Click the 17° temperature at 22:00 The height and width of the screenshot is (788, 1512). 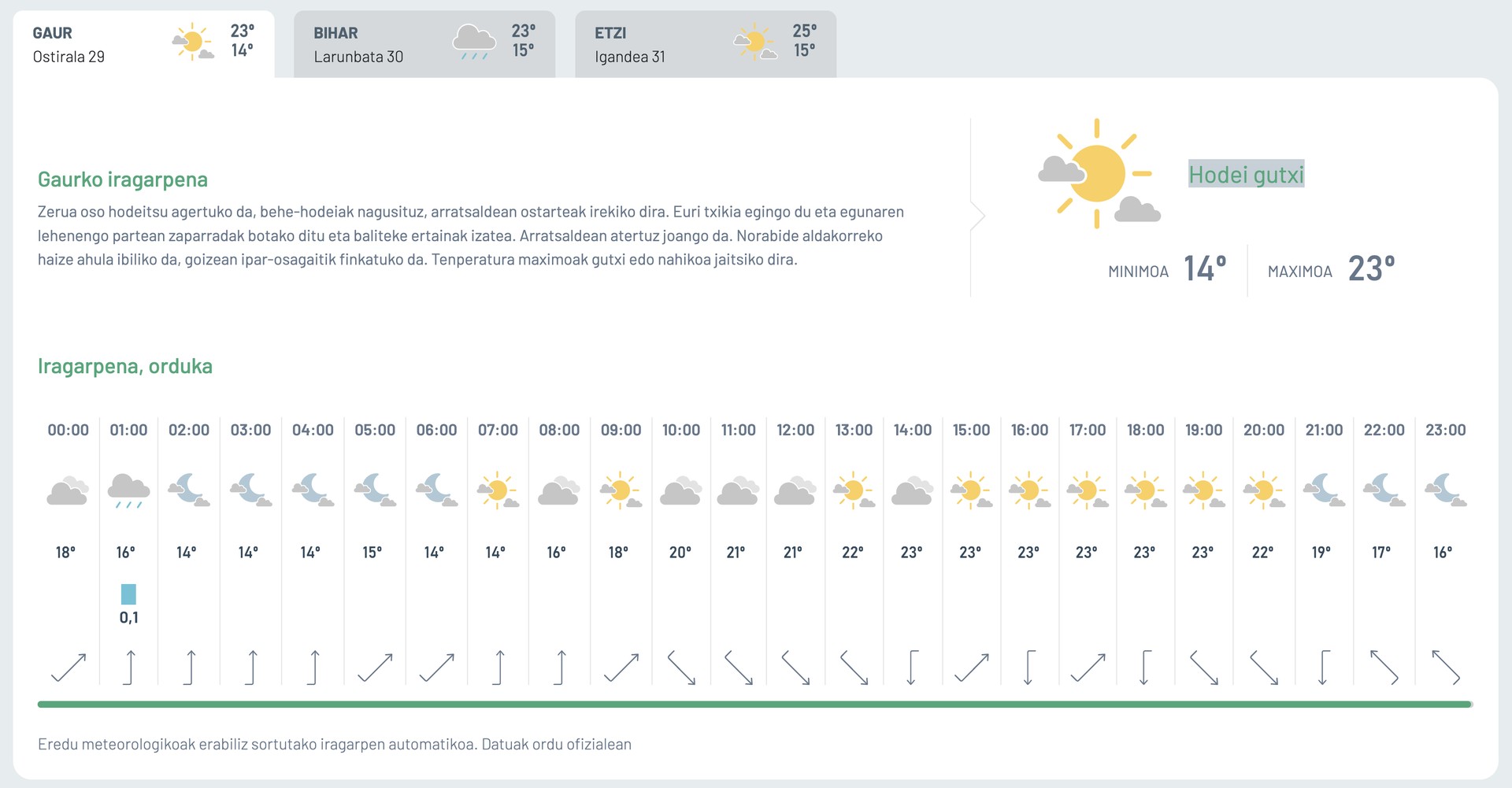coord(1381,553)
